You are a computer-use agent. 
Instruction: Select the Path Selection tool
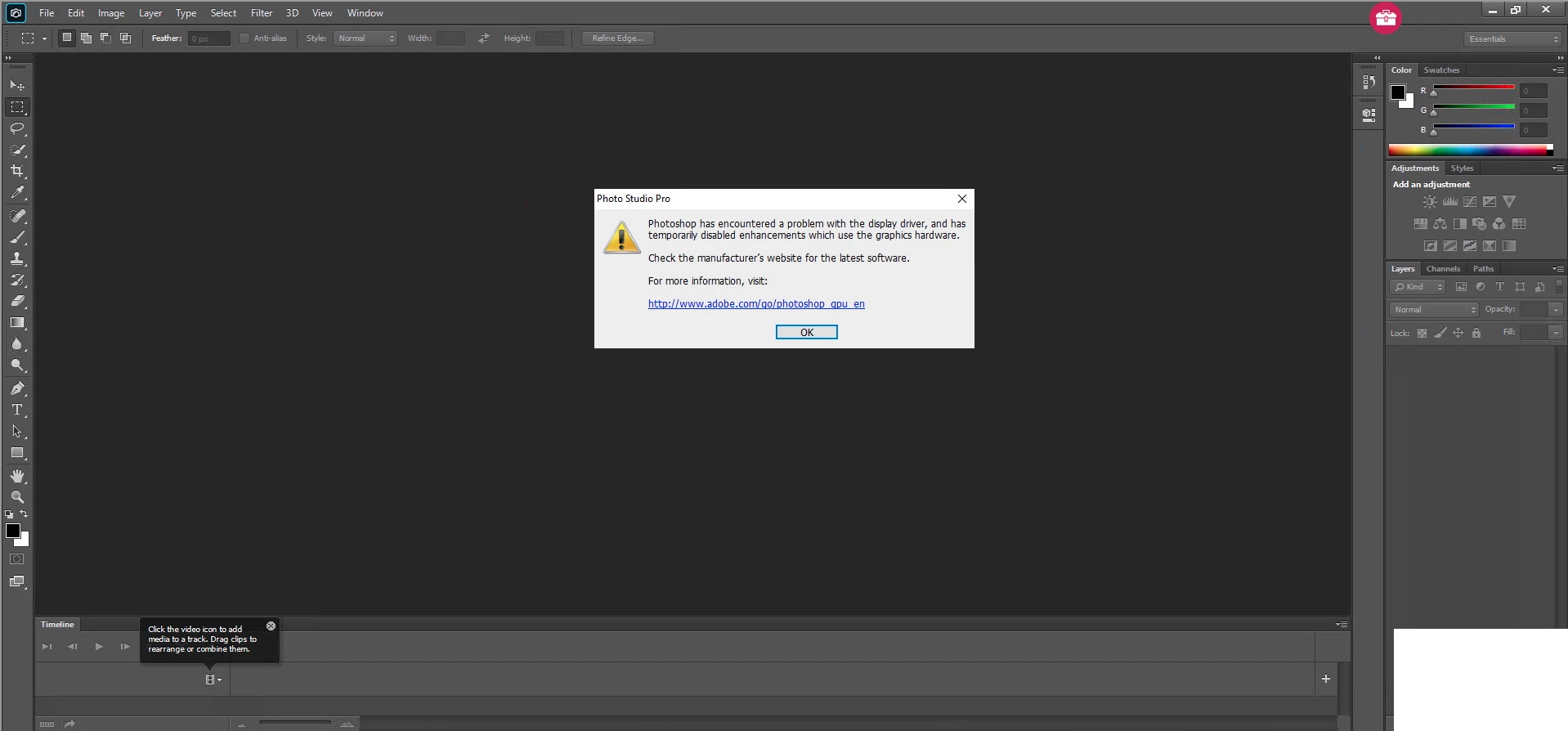pyautogui.click(x=17, y=431)
